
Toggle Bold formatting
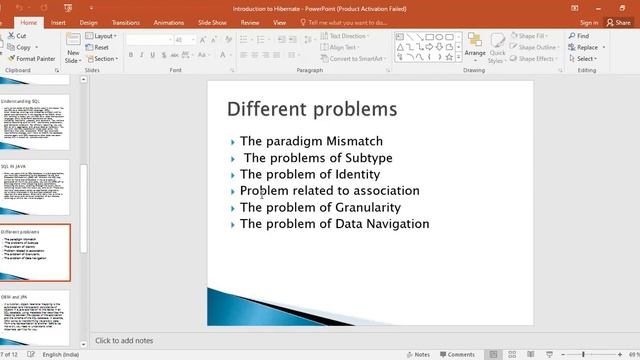tap(131, 55)
